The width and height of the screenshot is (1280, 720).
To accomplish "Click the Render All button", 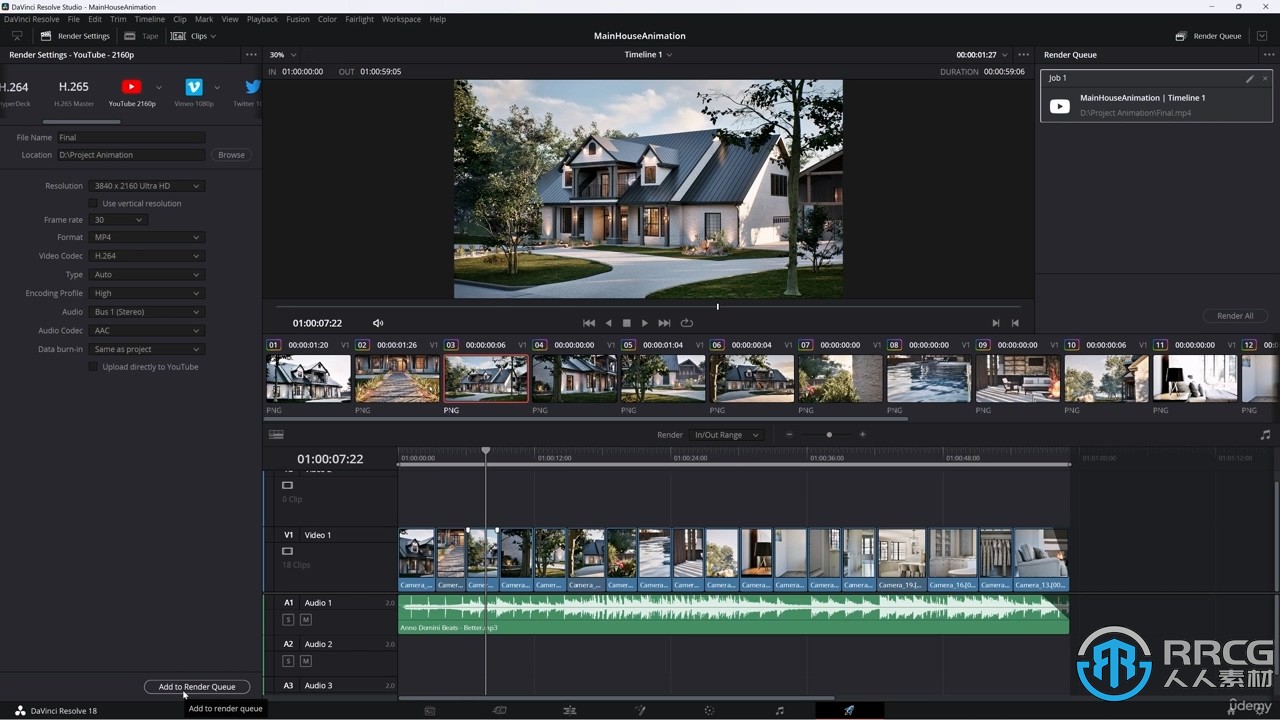I will (x=1235, y=316).
